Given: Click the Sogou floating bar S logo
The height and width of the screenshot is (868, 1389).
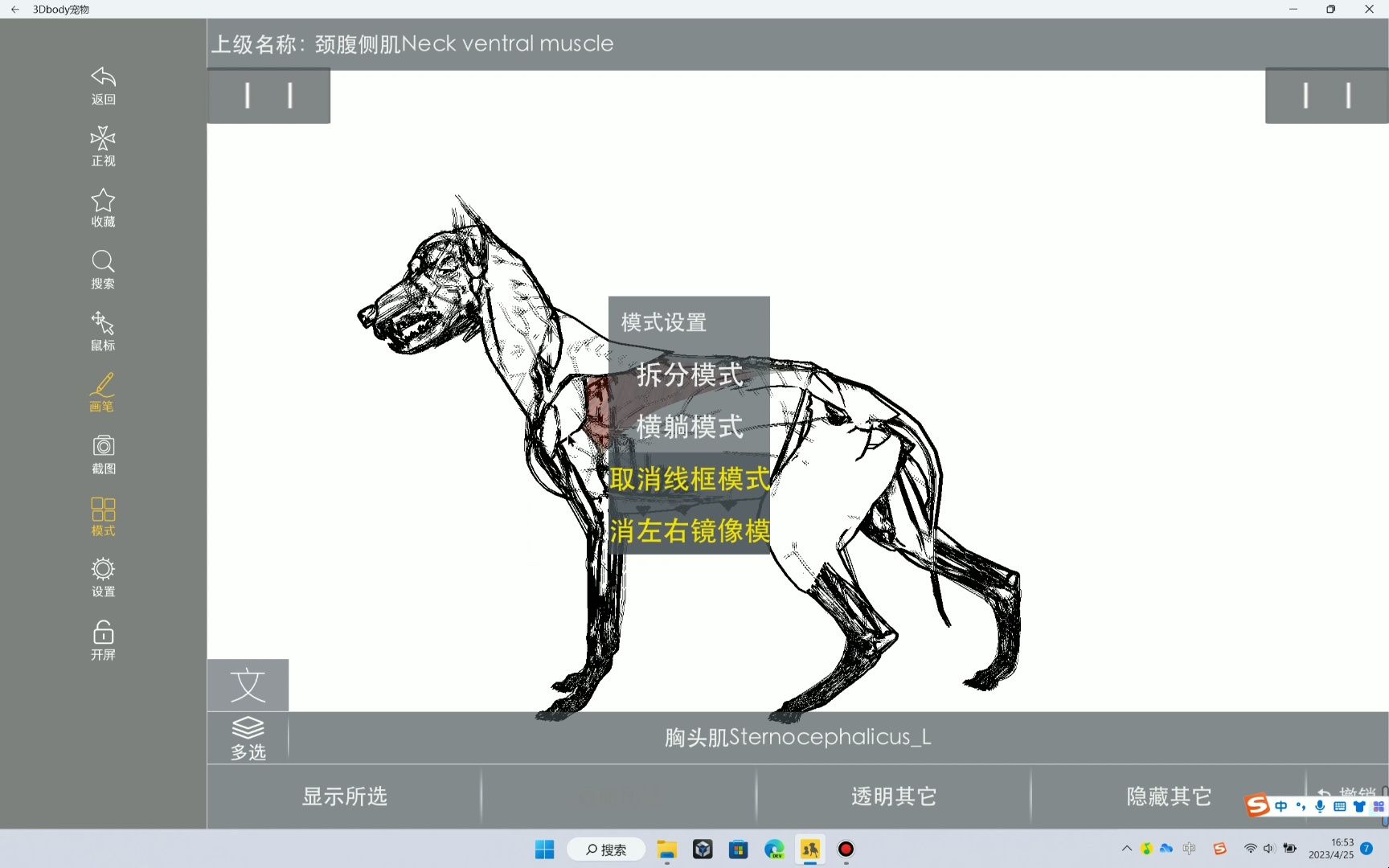Looking at the screenshot, I should tap(1257, 805).
